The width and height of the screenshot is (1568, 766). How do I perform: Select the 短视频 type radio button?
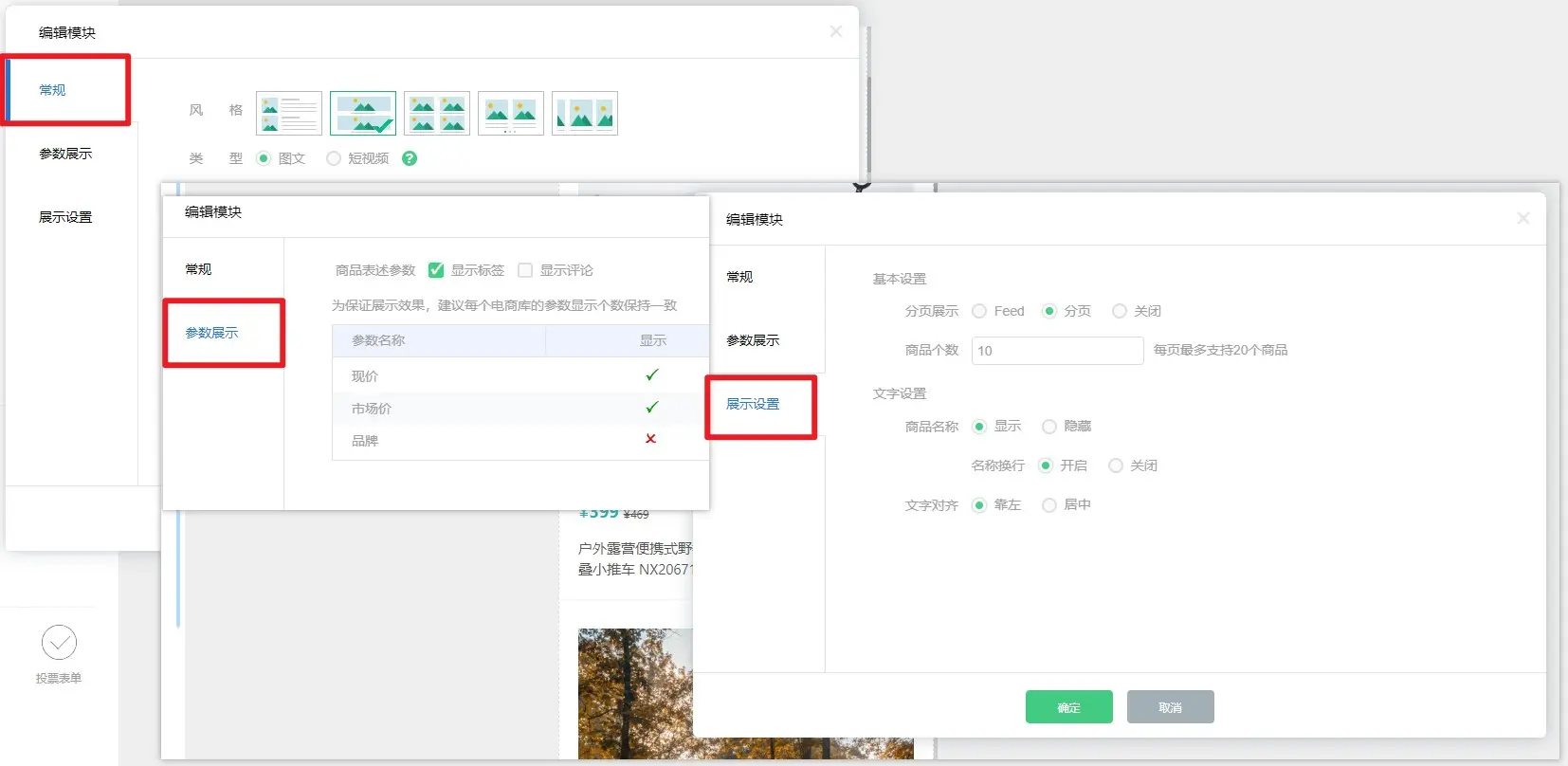click(334, 158)
